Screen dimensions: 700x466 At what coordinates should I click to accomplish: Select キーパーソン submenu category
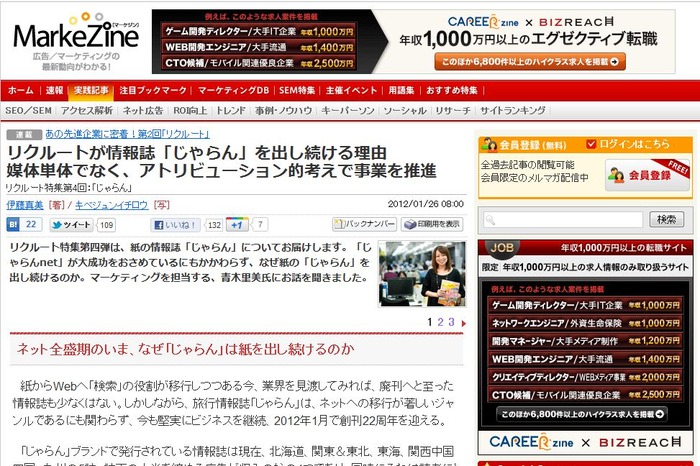[x=348, y=110]
